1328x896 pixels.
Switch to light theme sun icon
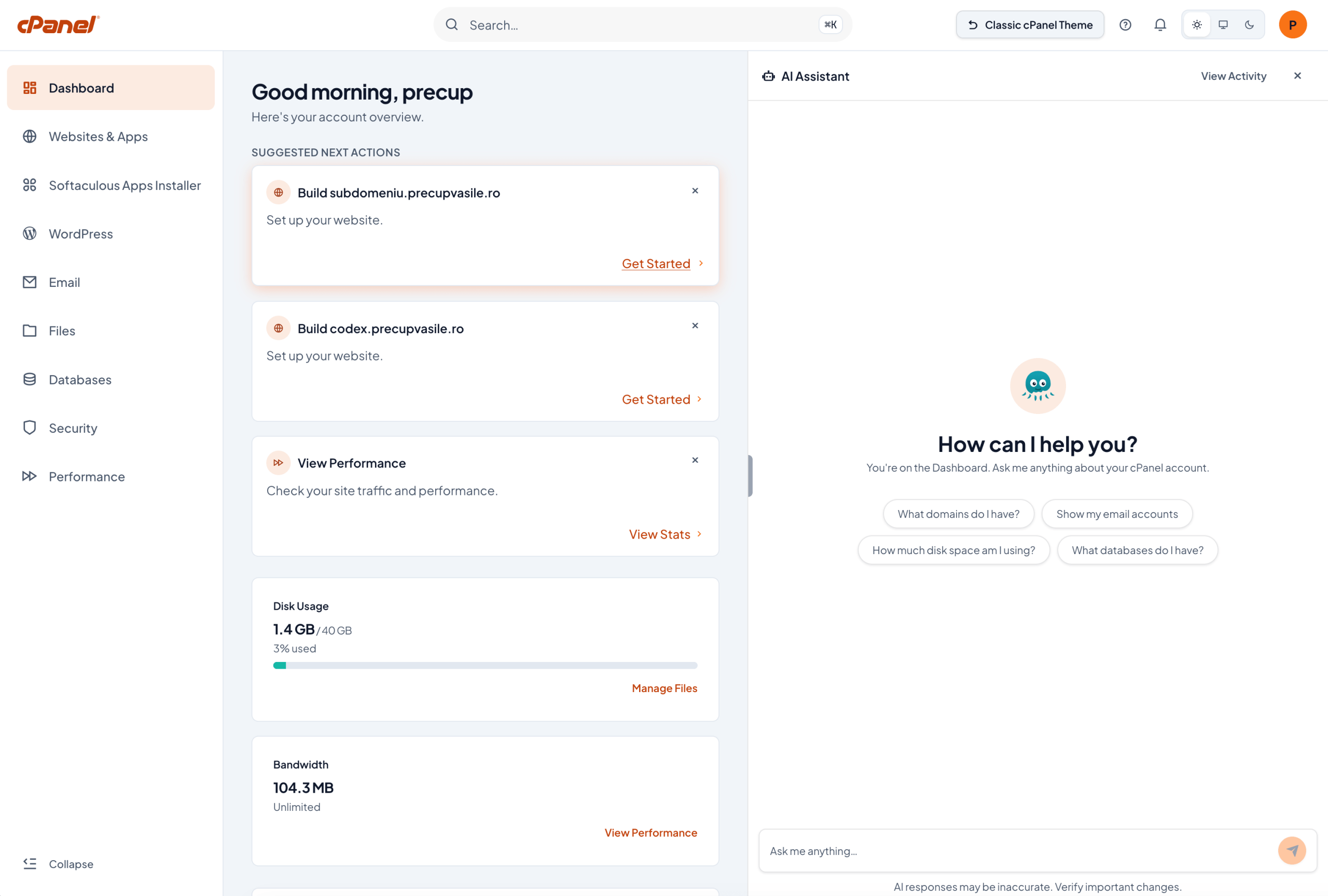[x=1197, y=24]
